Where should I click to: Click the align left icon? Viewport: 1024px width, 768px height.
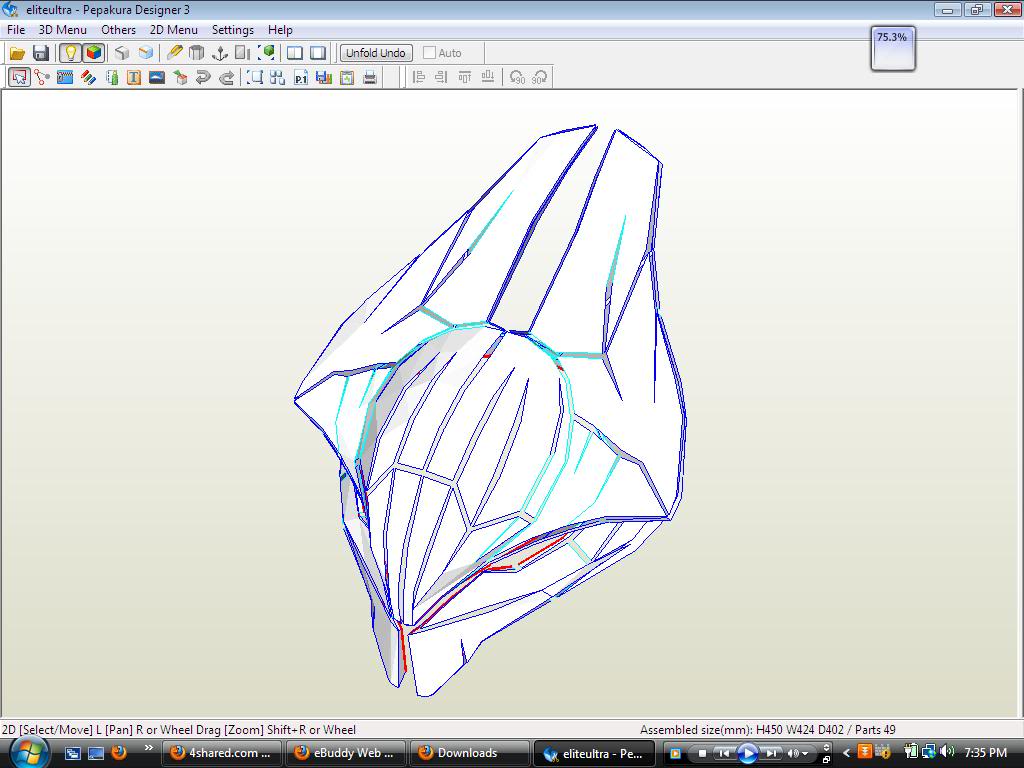coord(419,78)
